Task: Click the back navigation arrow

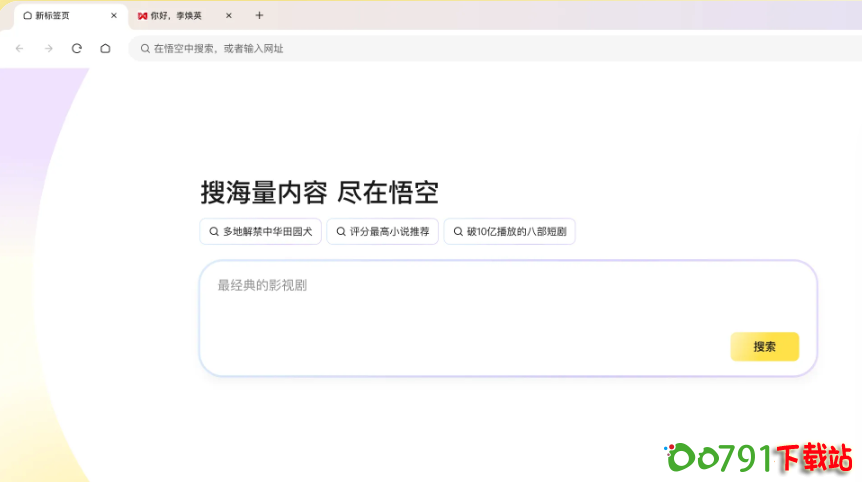Action: [x=19, y=48]
